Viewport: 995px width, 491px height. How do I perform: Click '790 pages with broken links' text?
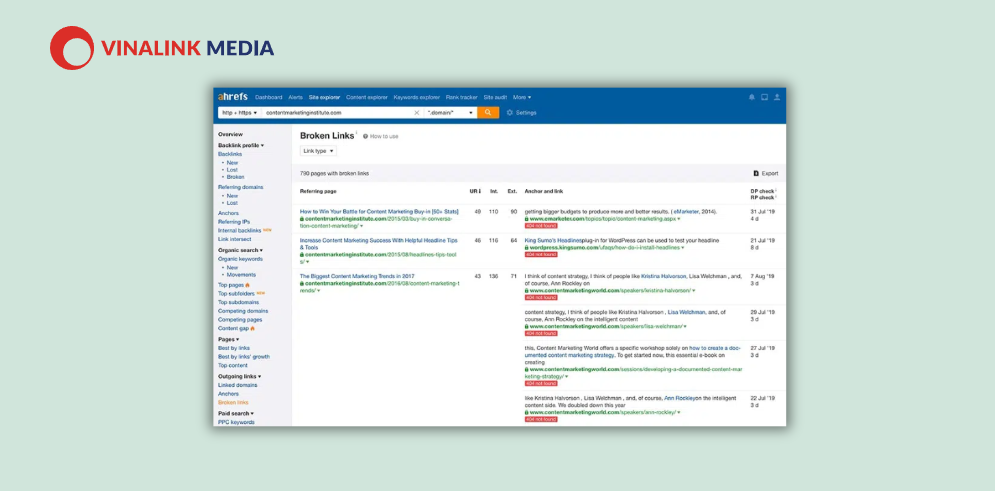334,173
